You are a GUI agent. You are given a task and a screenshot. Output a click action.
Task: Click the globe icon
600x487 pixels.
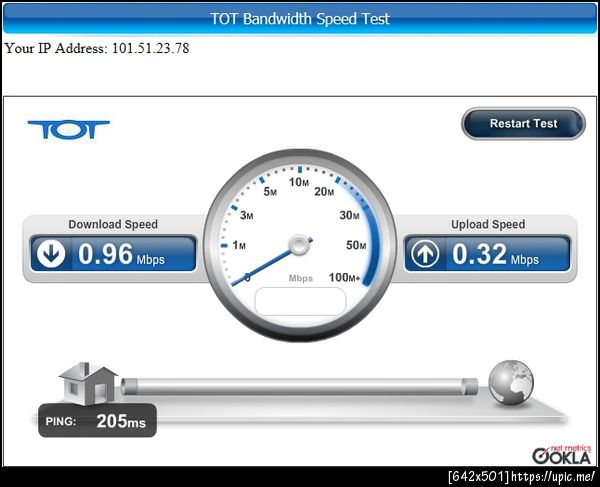pos(511,382)
